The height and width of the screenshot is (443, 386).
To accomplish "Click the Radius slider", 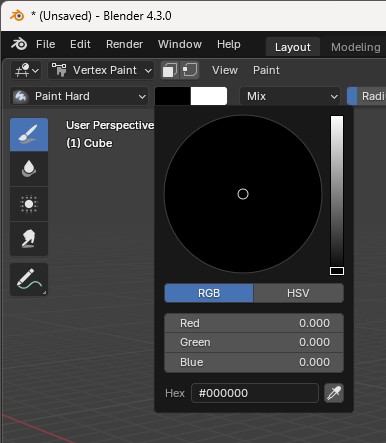I will coord(367,97).
